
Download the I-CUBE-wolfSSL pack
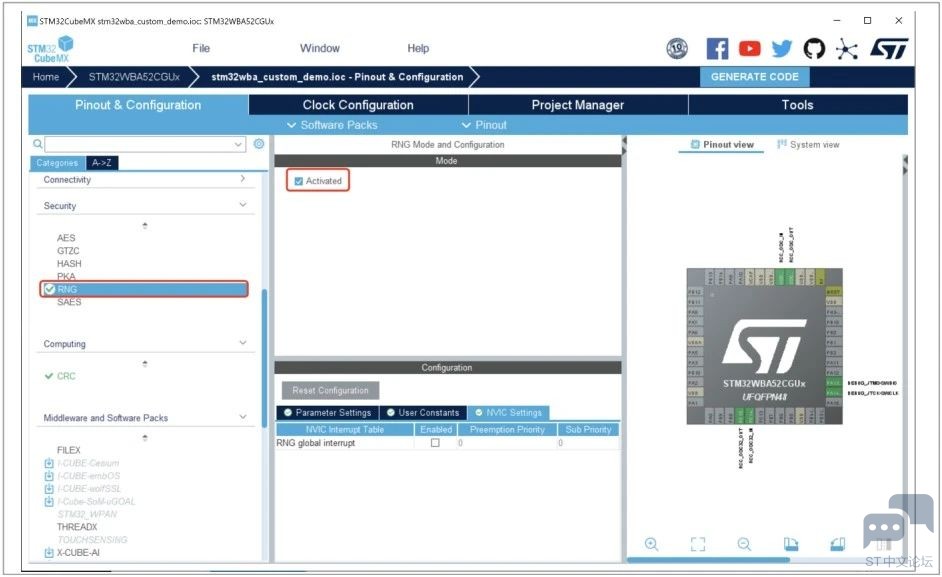pos(49,489)
